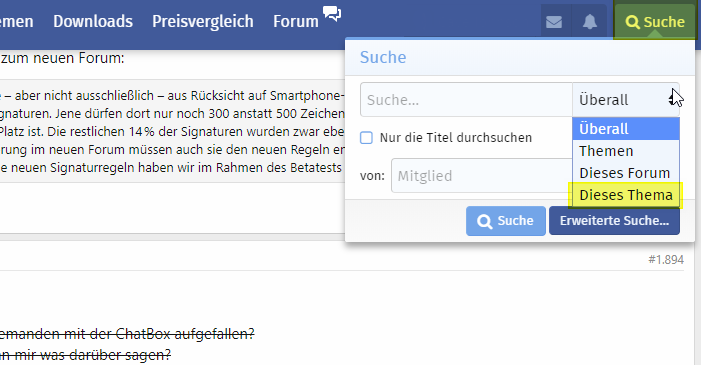Open the notifications bell icon
Viewport: 701px width, 365px height.
tap(590, 21)
